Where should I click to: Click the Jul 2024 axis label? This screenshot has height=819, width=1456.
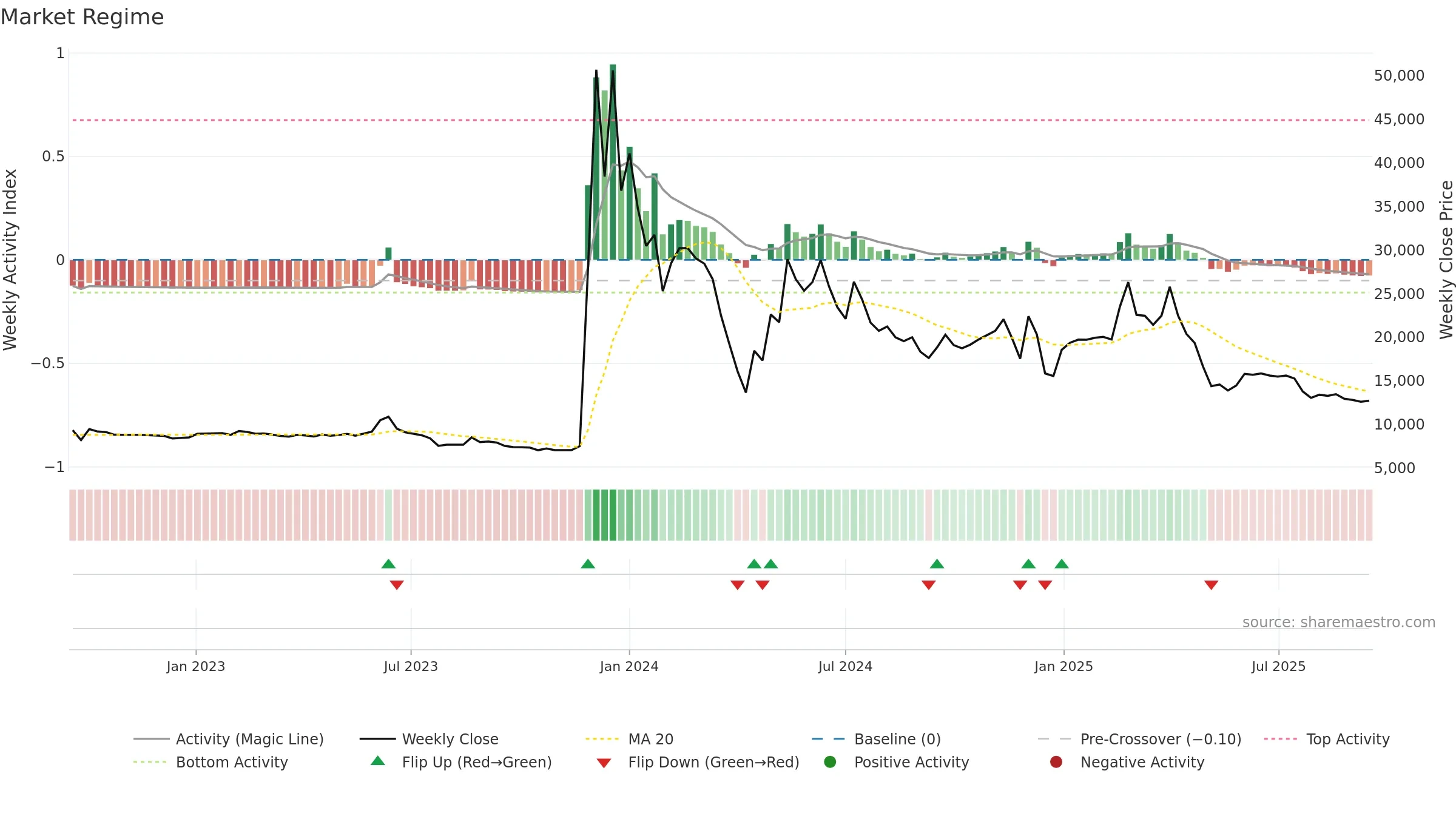coord(845,666)
